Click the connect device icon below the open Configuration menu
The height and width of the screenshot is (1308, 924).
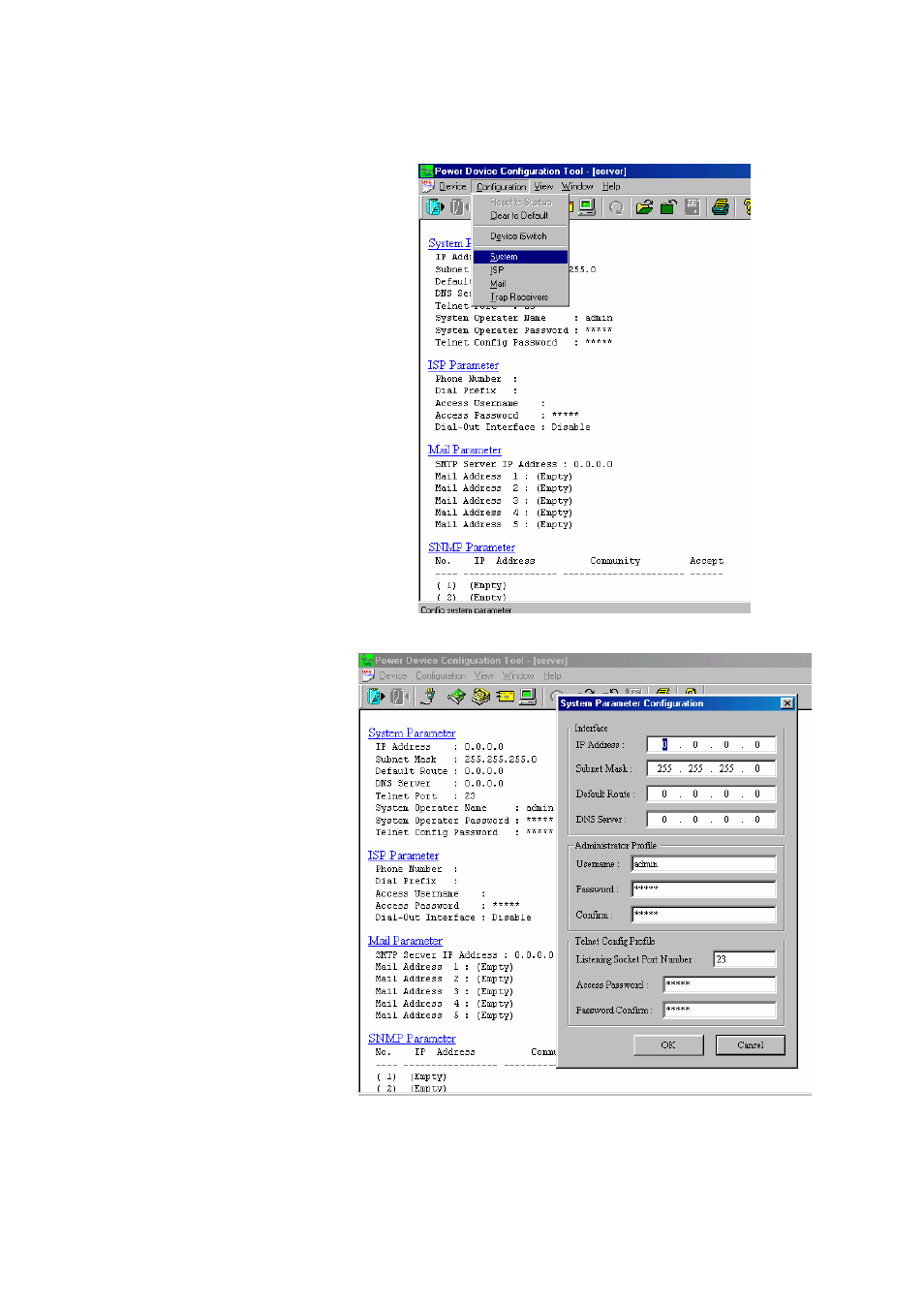pyautogui.click(x=435, y=207)
